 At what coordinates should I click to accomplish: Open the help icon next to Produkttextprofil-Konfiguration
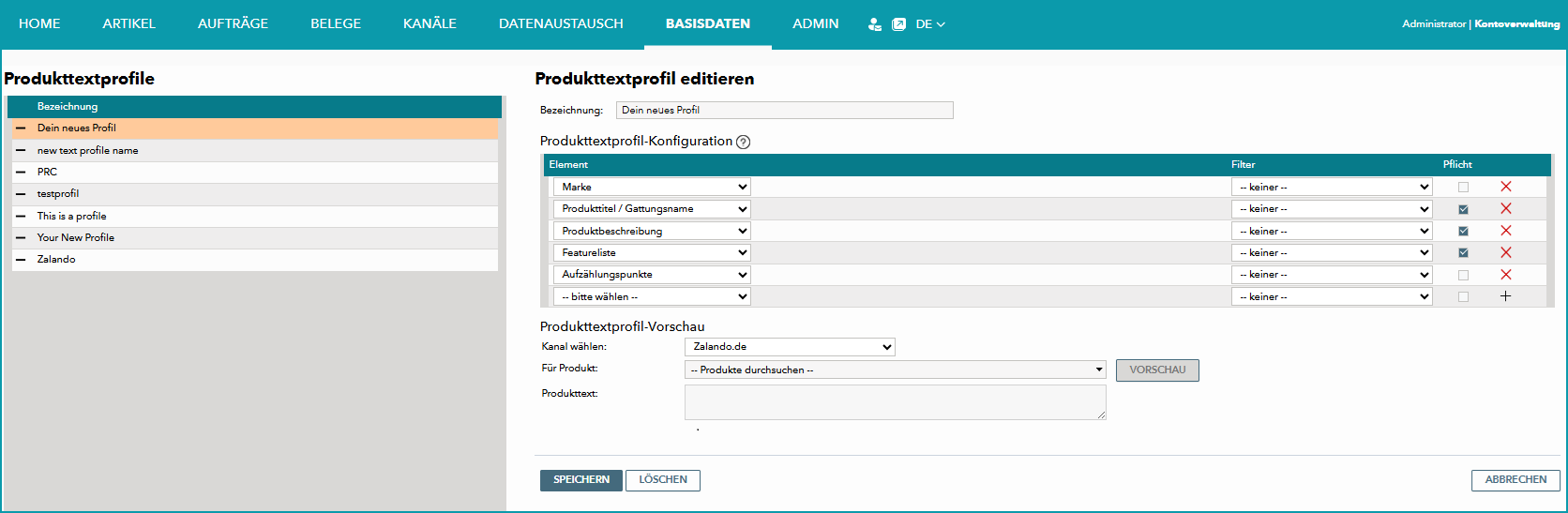click(744, 143)
